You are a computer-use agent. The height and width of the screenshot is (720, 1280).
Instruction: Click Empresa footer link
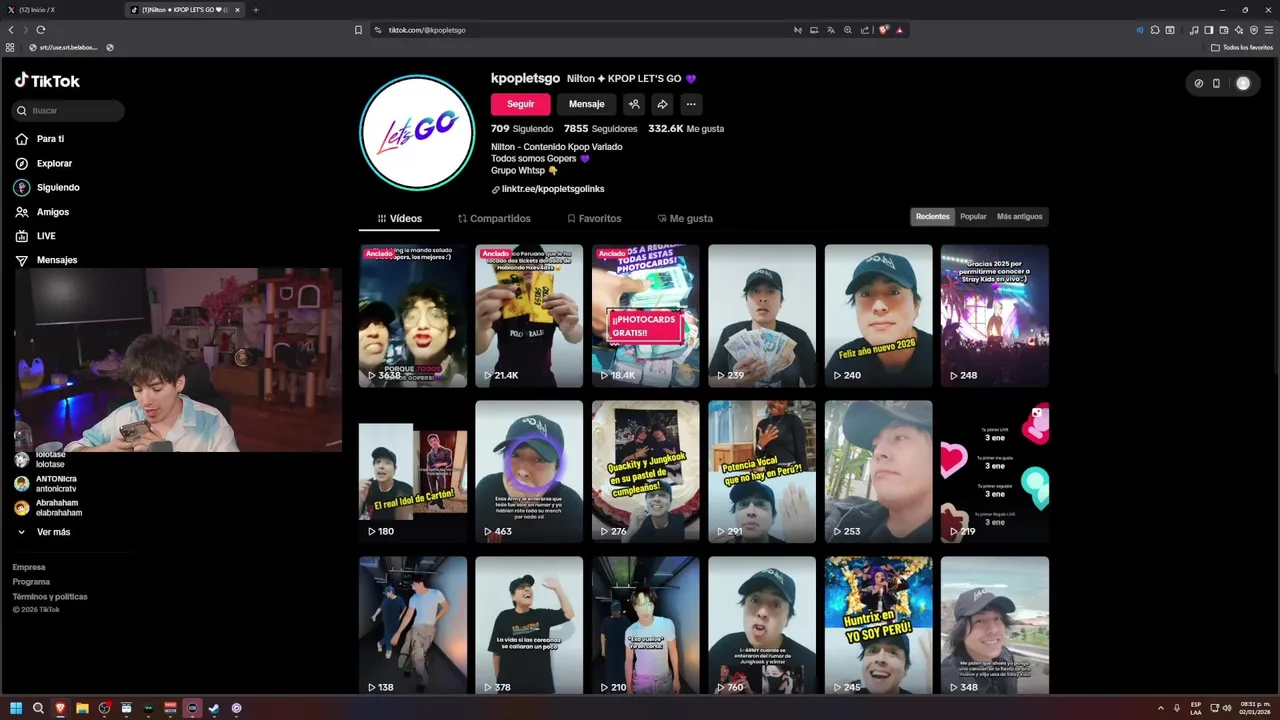(x=29, y=567)
